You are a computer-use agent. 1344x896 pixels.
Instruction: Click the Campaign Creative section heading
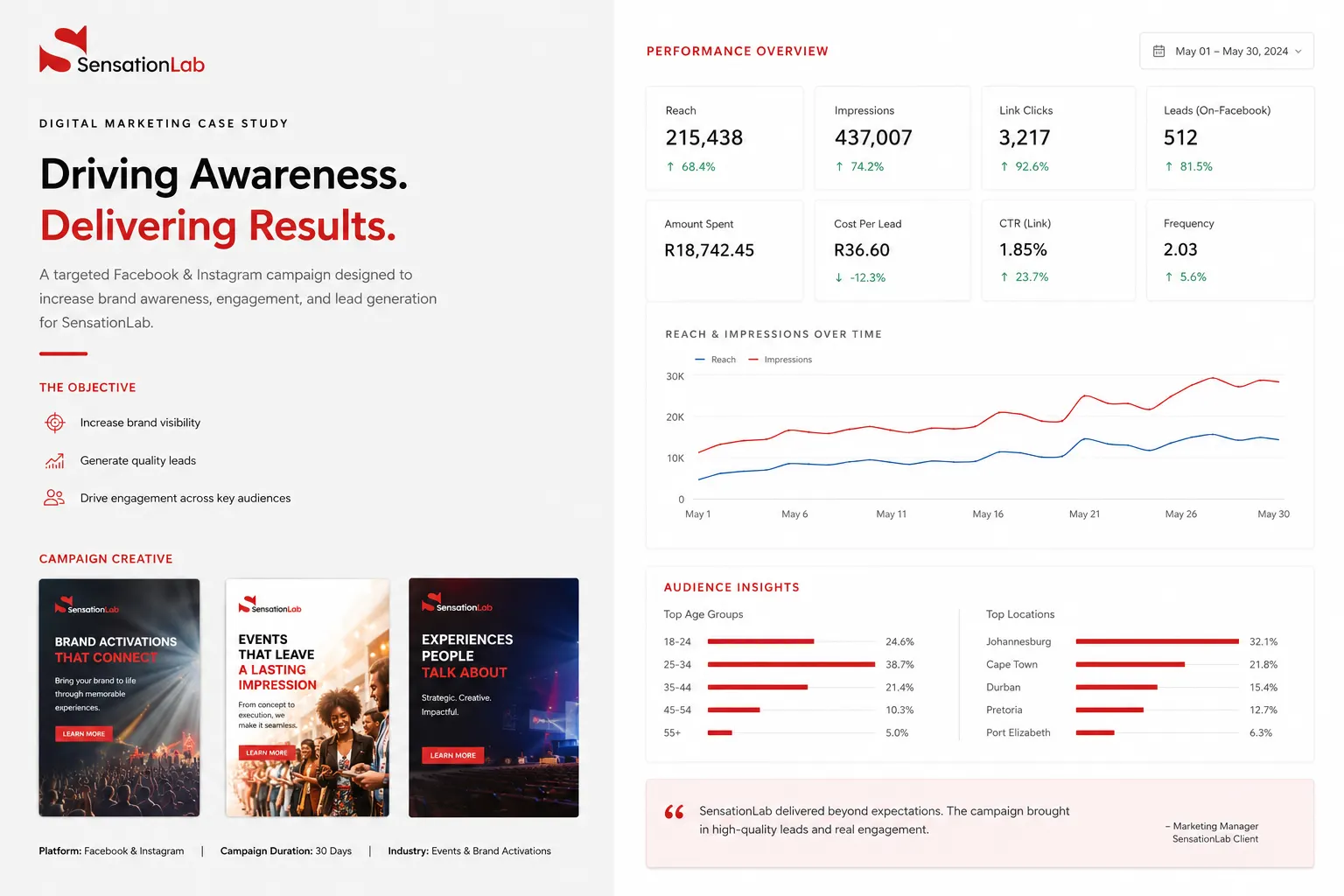point(106,559)
